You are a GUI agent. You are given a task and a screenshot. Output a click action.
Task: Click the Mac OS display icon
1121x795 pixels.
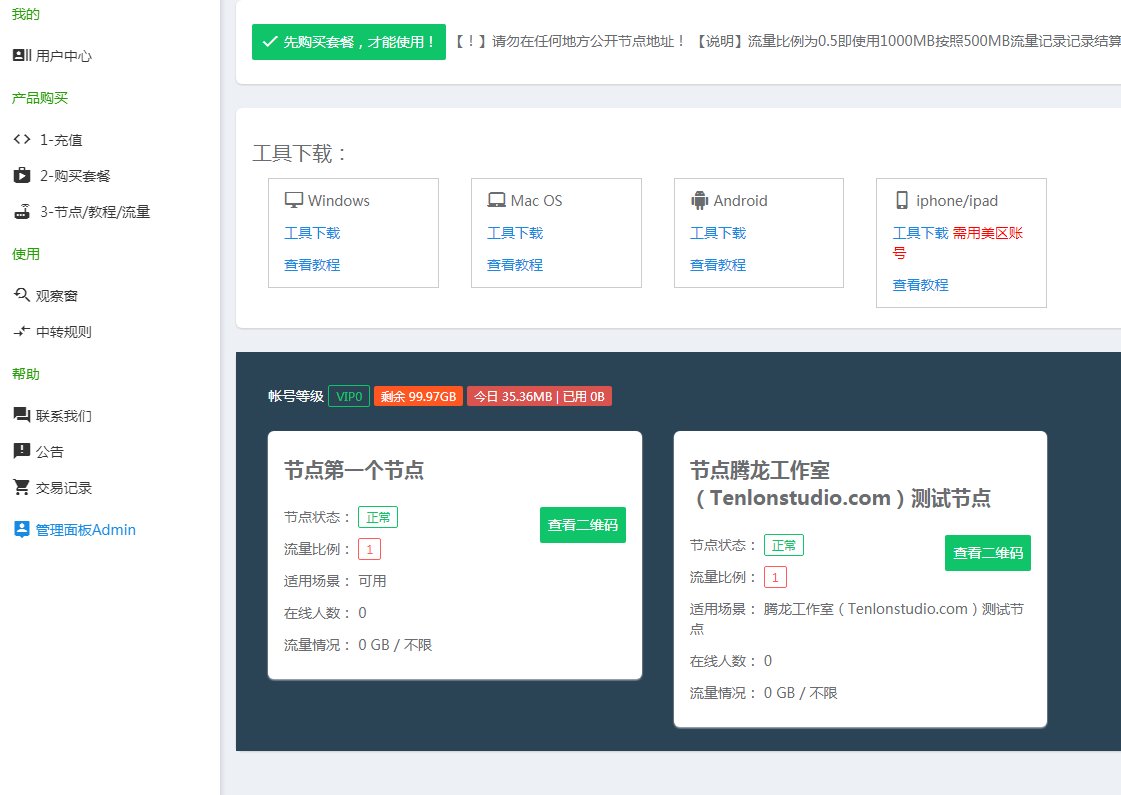tap(497, 199)
